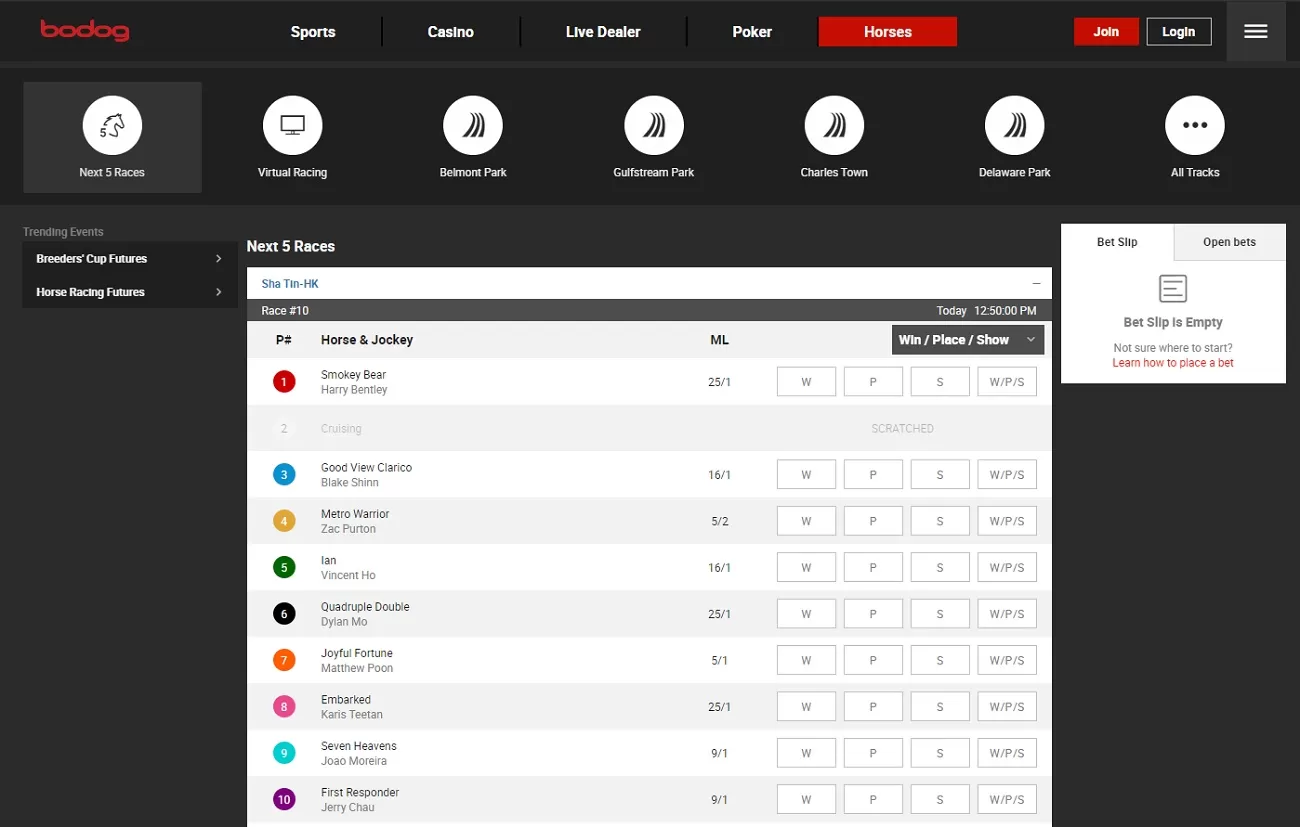Click W/P/S bet for Smokey Bear
This screenshot has width=1300, height=827.
[1007, 382]
